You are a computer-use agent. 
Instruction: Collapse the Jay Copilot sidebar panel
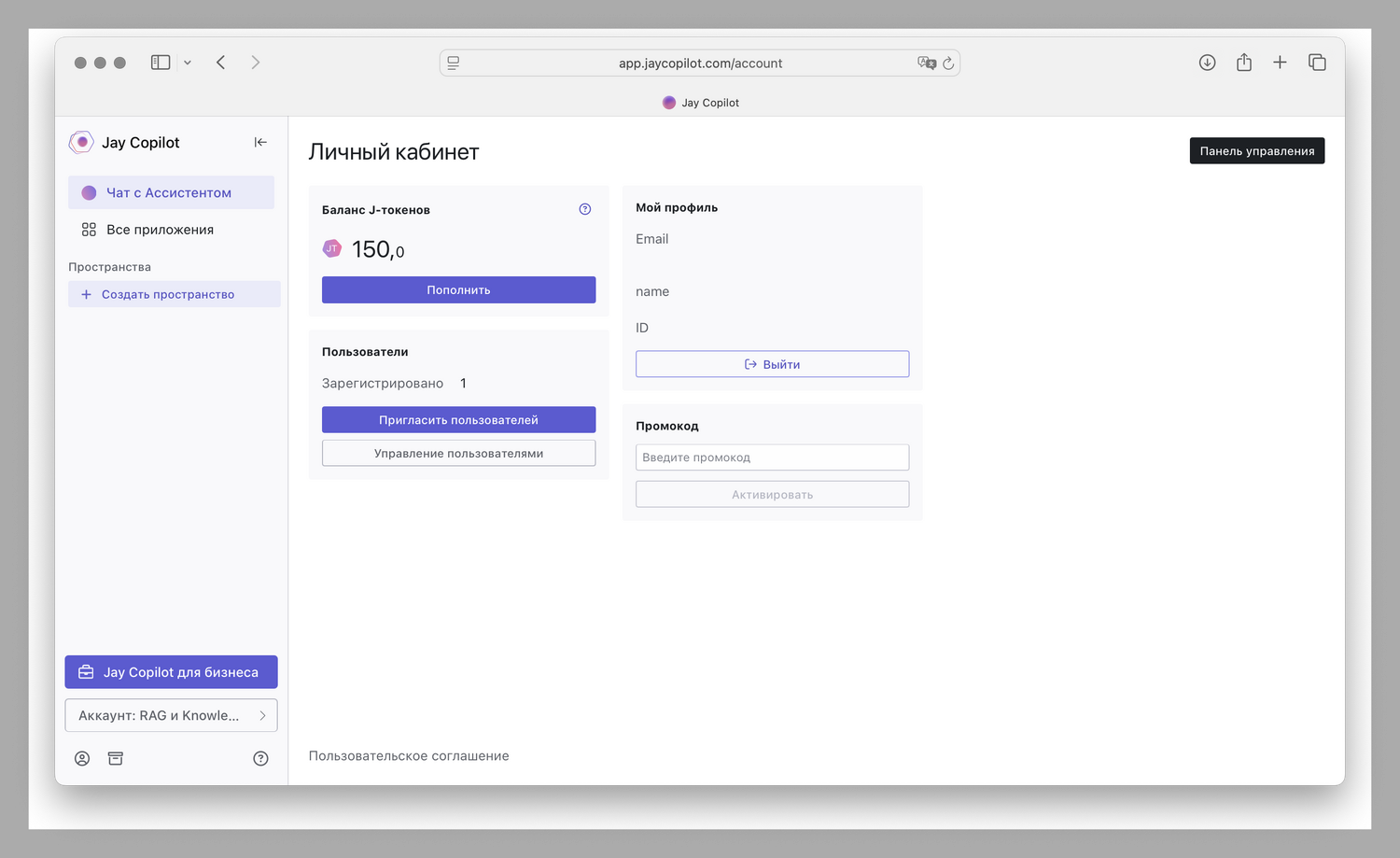click(x=260, y=142)
